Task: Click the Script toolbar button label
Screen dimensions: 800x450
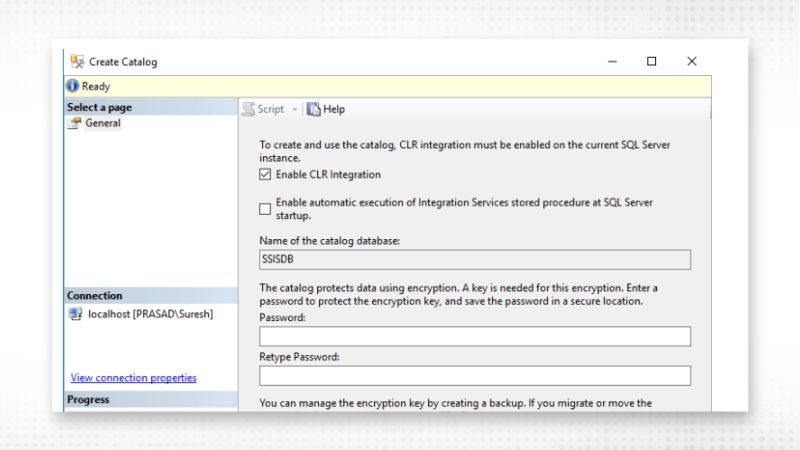Action: pyautogui.click(x=270, y=109)
